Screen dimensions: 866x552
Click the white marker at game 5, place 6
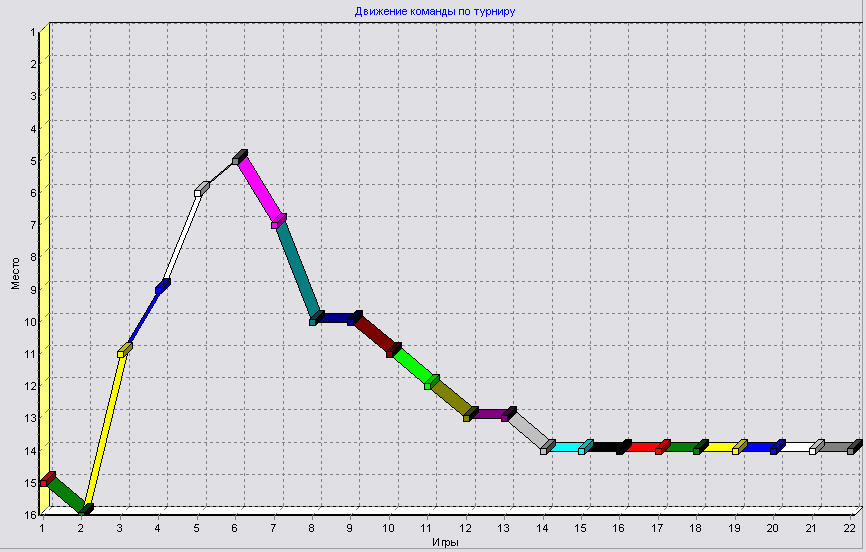202,189
